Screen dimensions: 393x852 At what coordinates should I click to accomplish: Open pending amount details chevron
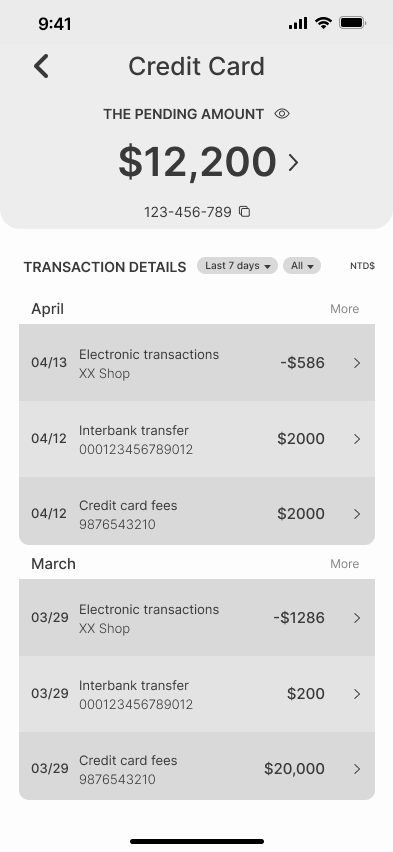pyautogui.click(x=294, y=162)
